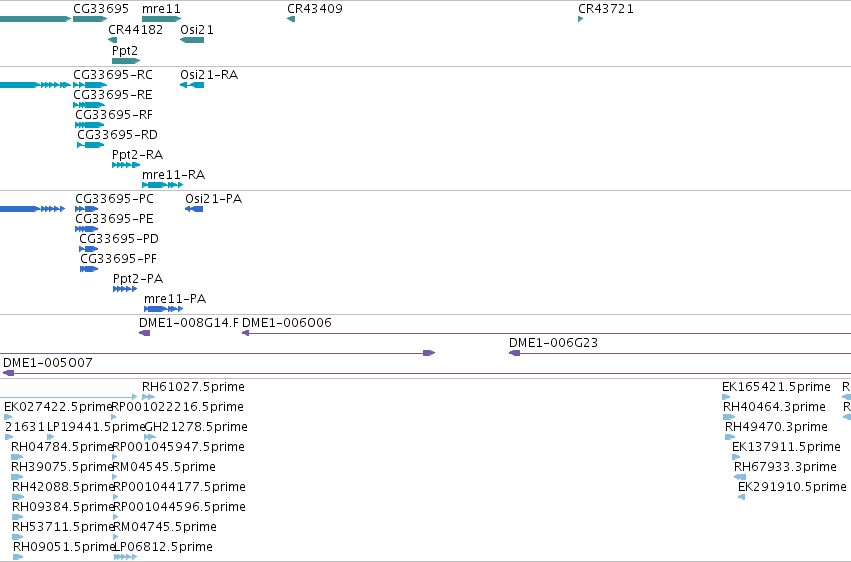Click the RH53711.5prime EST feature
Image resolution: width=851 pixels, height=562 pixels.
click(18, 538)
